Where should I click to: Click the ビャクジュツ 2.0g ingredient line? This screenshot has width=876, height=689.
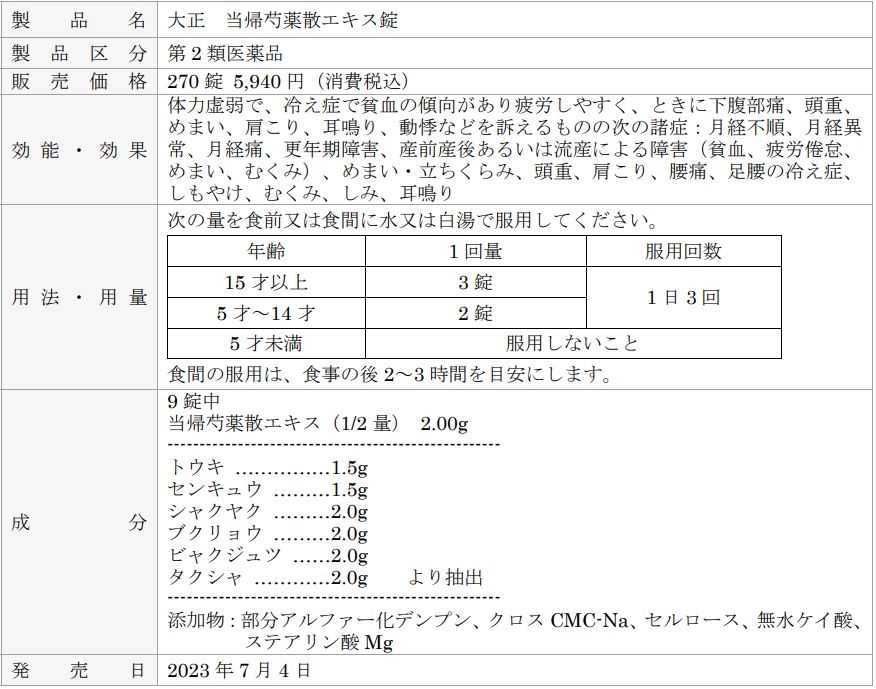[x=268, y=556]
